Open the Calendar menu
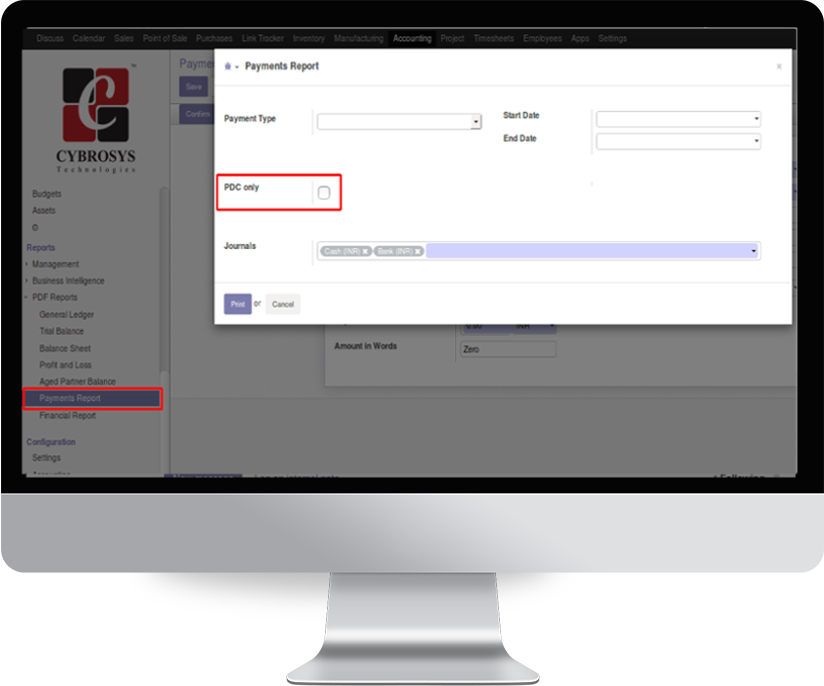 click(89, 38)
